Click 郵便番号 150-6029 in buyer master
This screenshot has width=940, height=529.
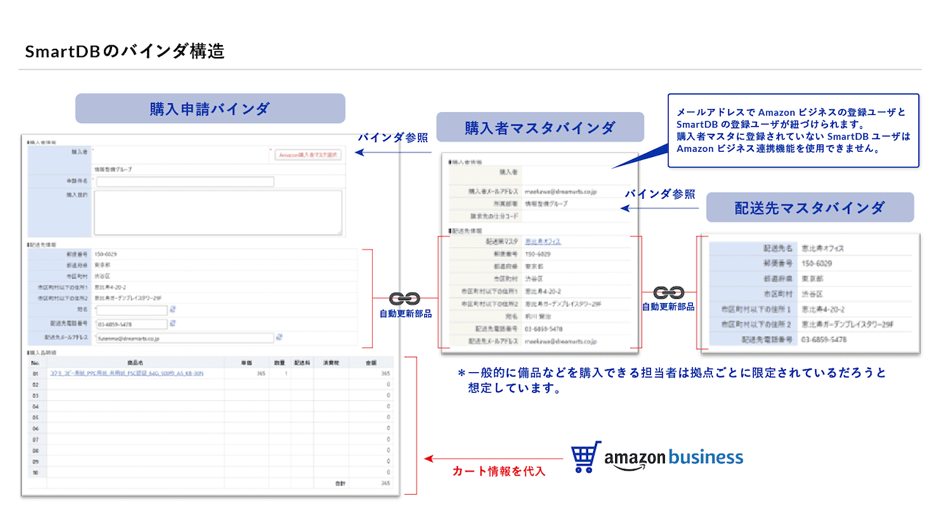[x=538, y=254]
